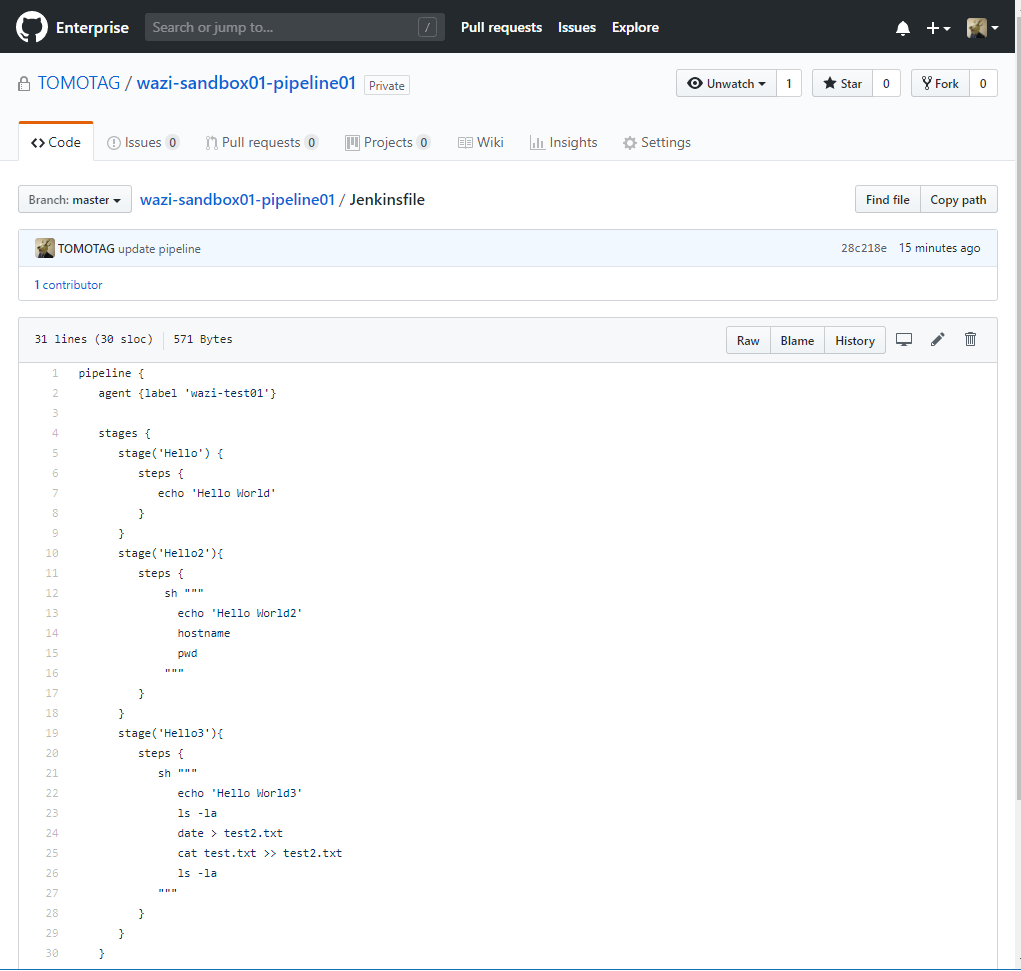Open Issues in top navigation

577,27
